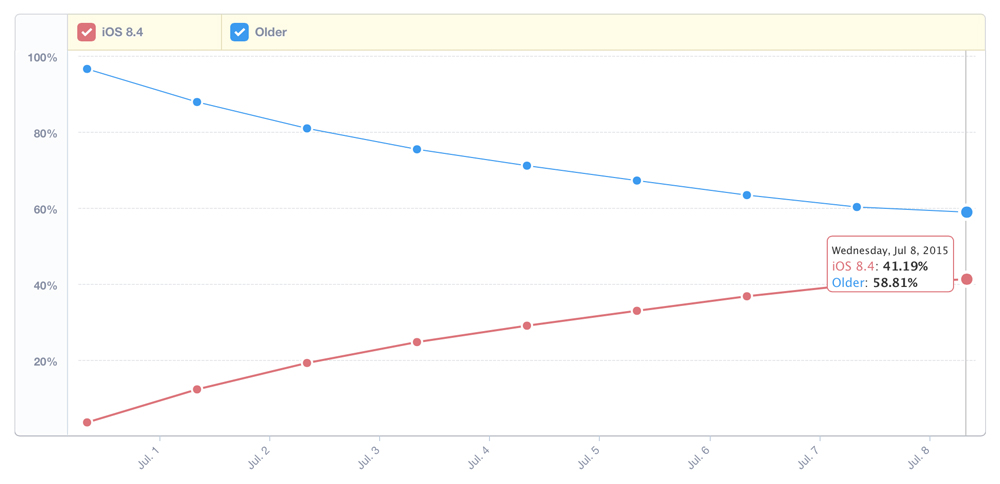Select the second blue Older data point
Image resolution: width=1000 pixels, height=484 pixels.
197,102
